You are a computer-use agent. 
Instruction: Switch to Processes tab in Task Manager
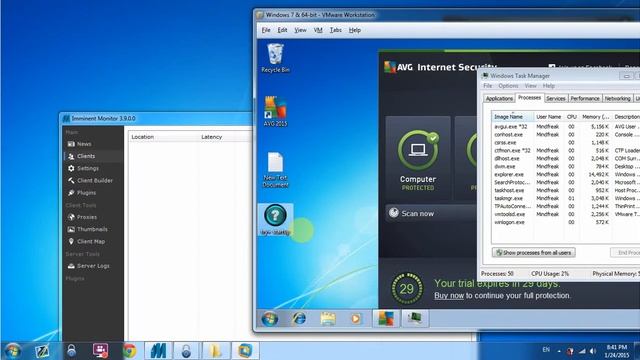coord(529,98)
